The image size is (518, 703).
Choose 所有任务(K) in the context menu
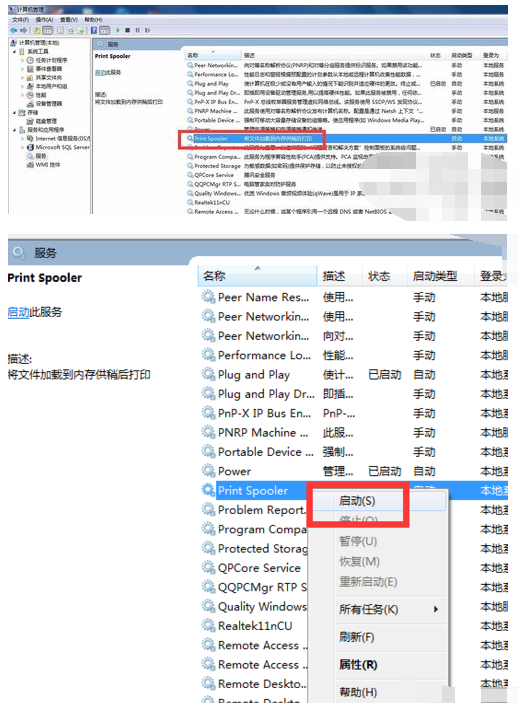[379, 609]
